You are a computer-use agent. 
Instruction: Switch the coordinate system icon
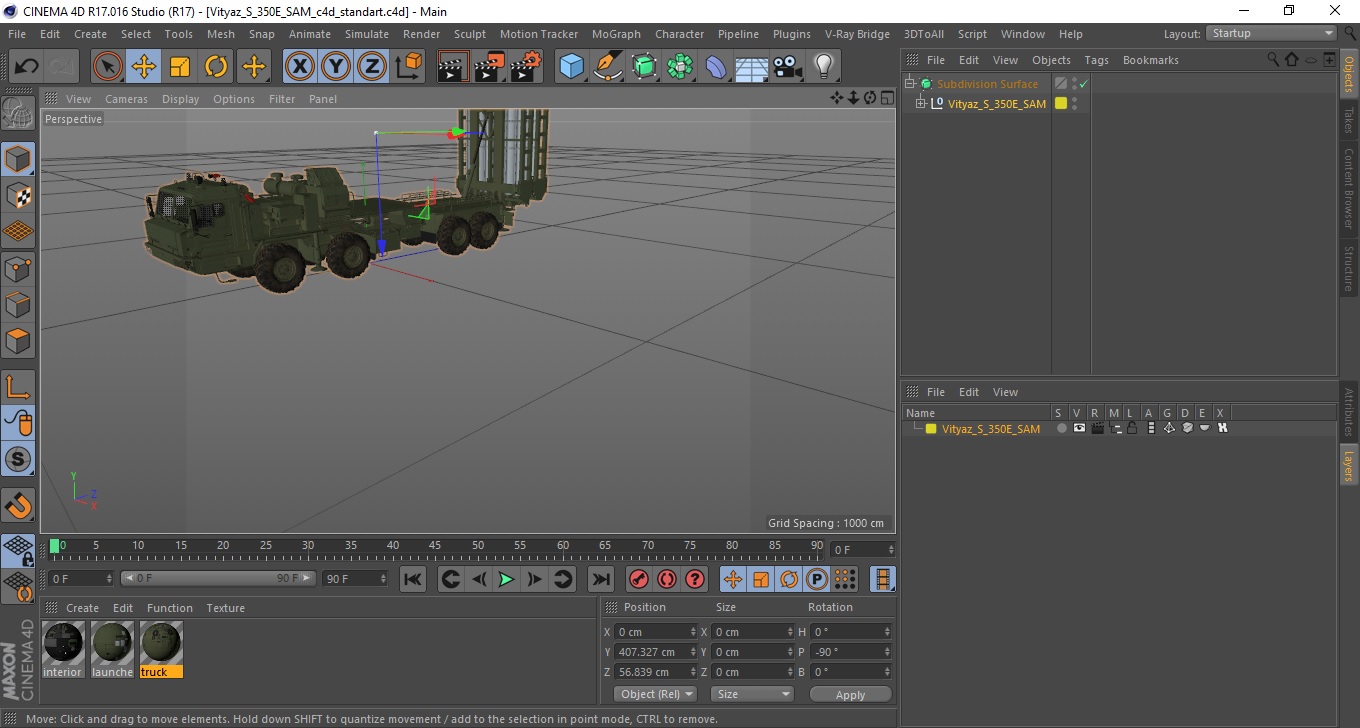(408, 67)
